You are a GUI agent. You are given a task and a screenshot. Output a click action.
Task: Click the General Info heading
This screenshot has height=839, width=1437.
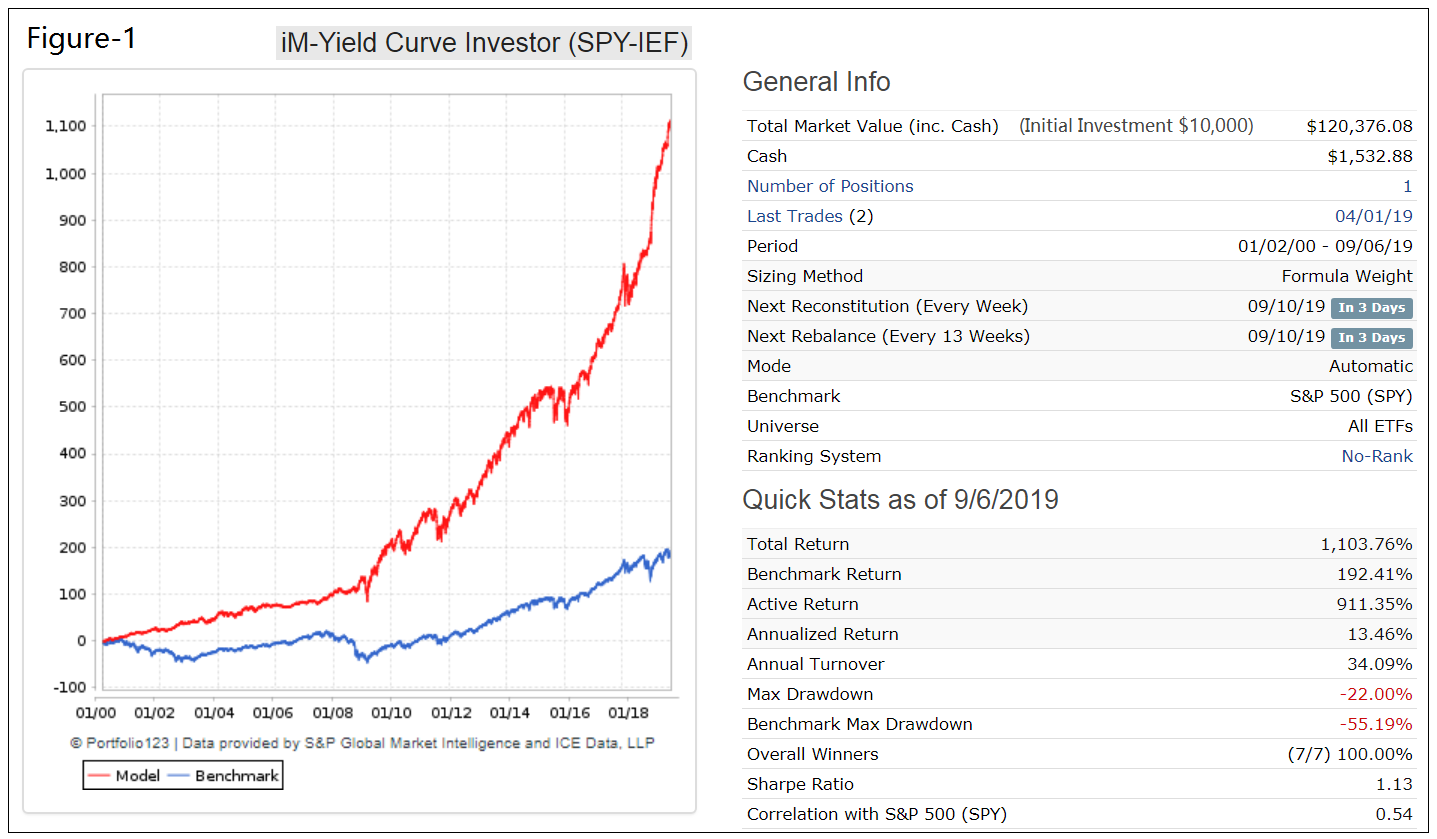(x=816, y=82)
